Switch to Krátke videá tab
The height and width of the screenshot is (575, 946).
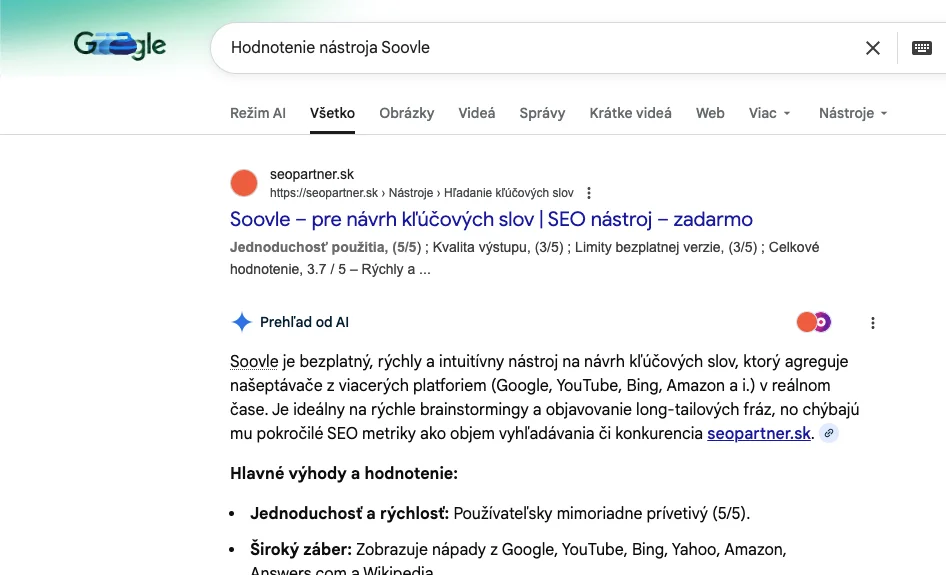pyautogui.click(x=630, y=113)
